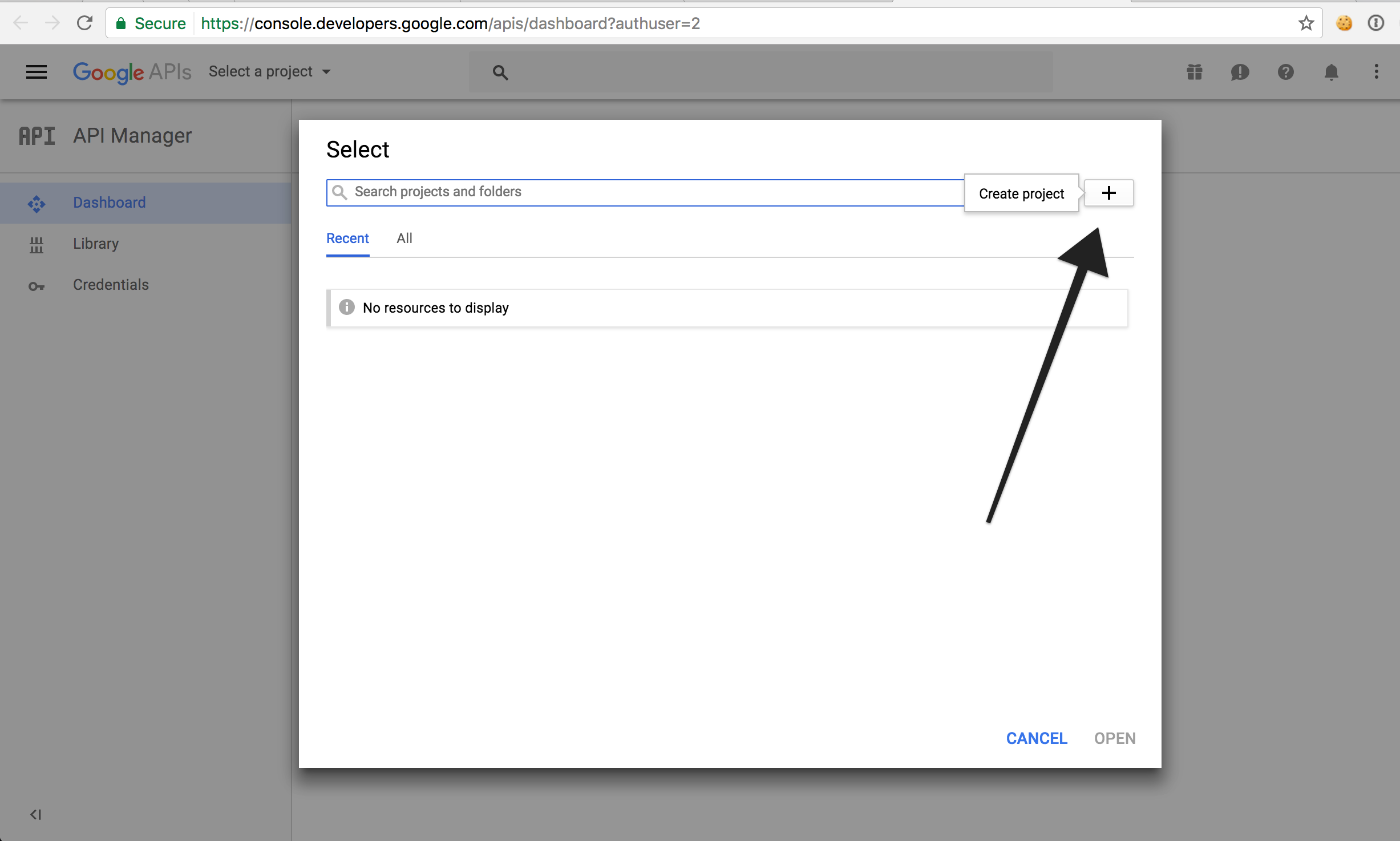Viewport: 1400px width, 841px height.
Task: Click Cancel to dismiss dialog
Action: [1036, 738]
